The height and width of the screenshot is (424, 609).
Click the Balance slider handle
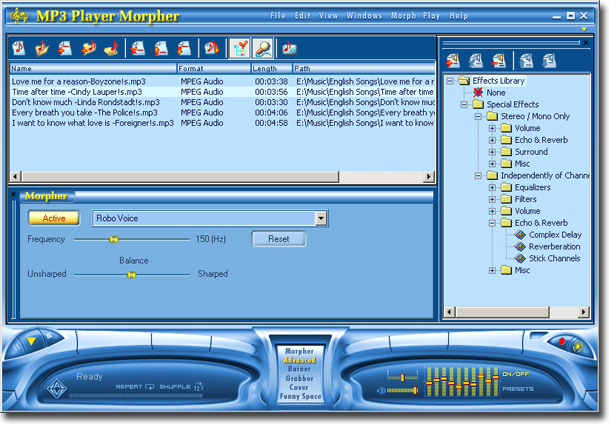click(132, 275)
